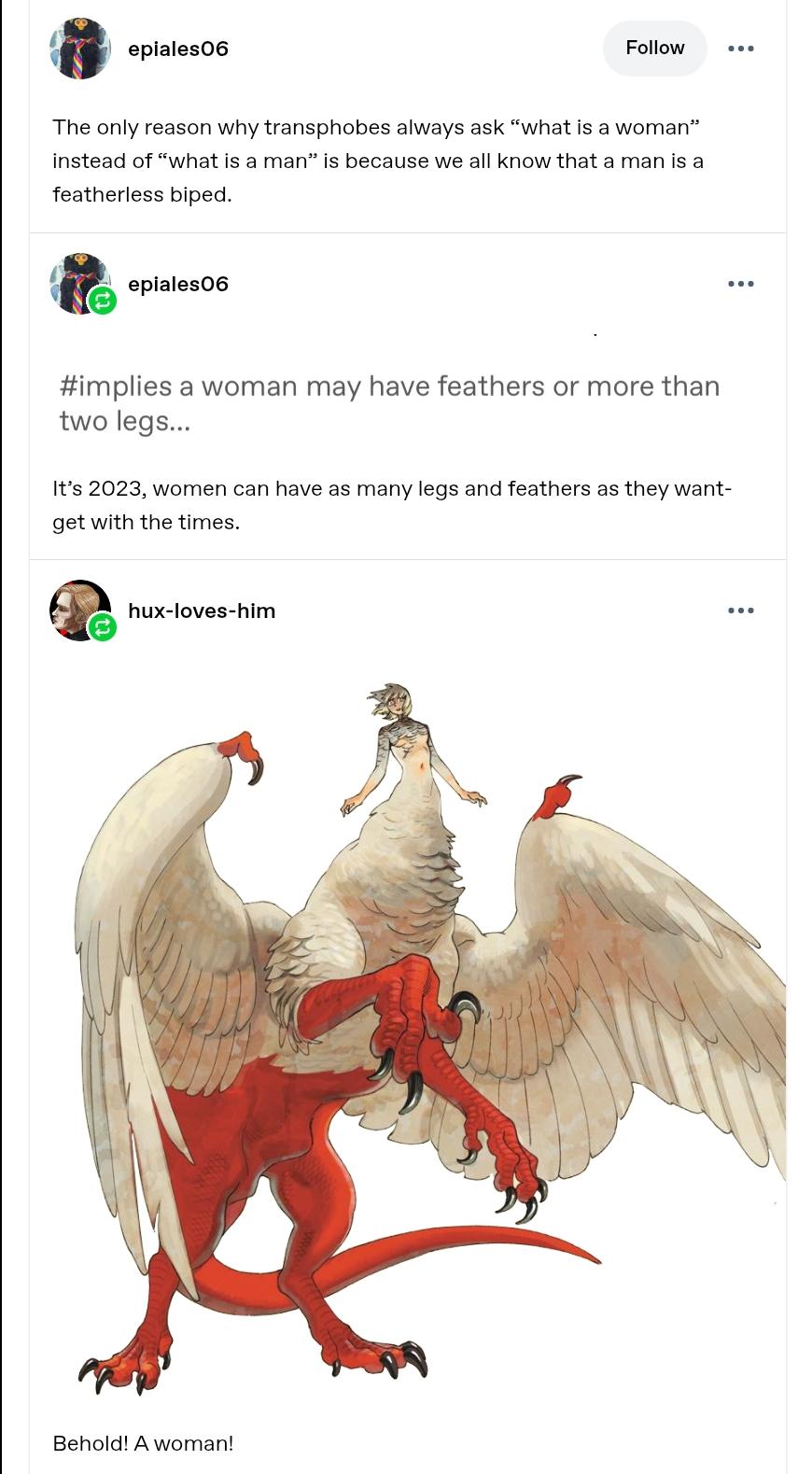Open options menu on hux-loves-him's reblog
812x1474 pixels.
pyautogui.click(x=740, y=611)
